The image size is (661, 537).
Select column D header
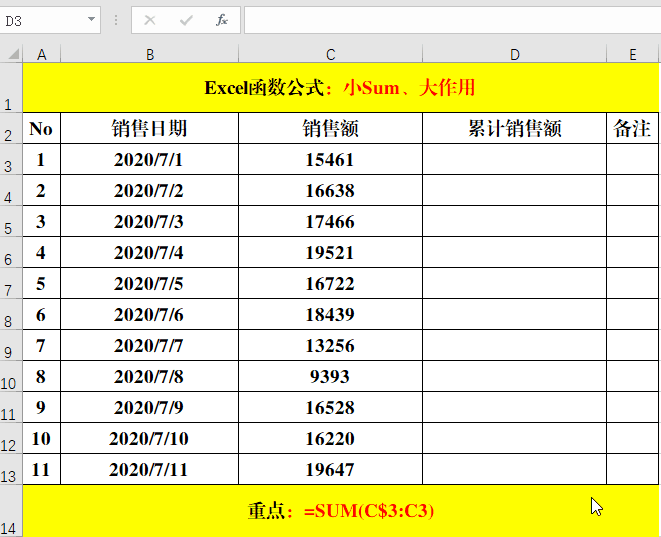515,54
